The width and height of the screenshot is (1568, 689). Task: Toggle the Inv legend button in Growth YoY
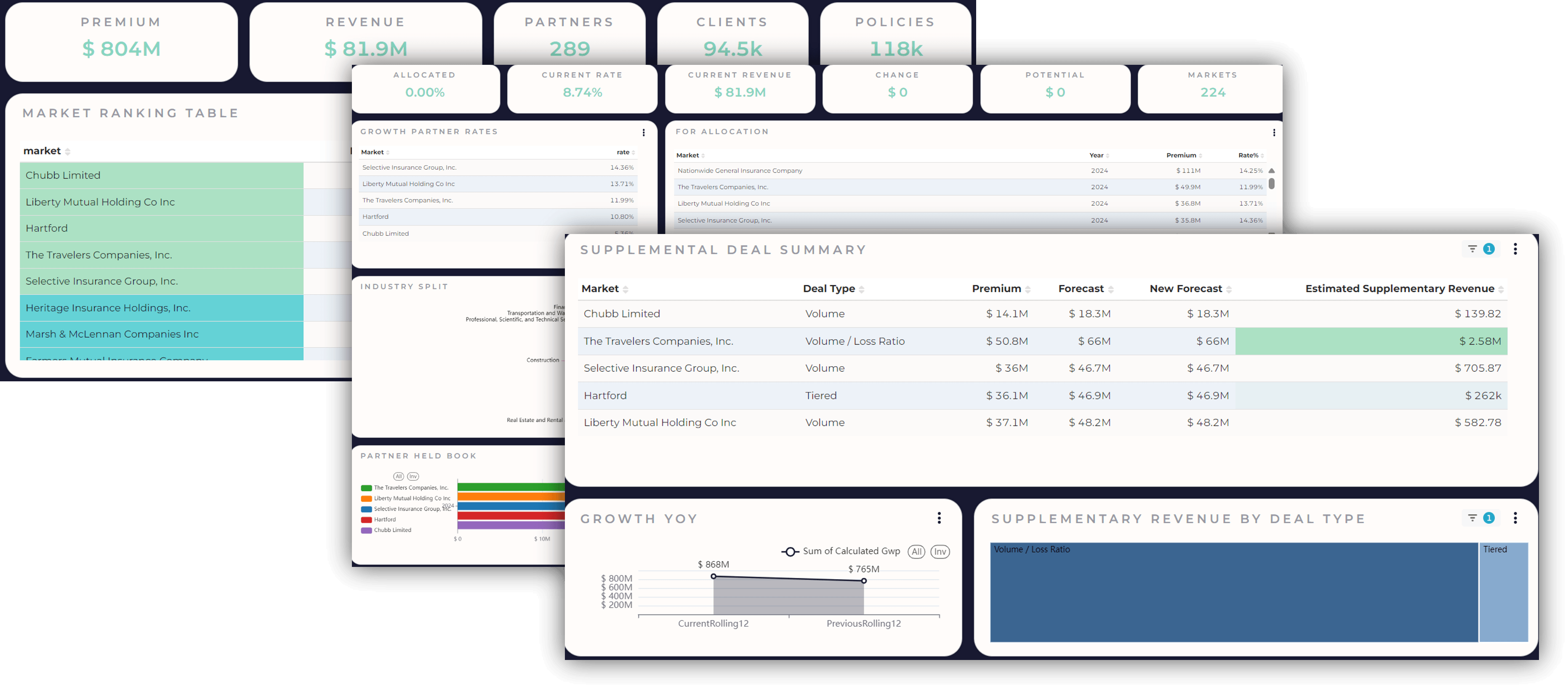pos(940,551)
